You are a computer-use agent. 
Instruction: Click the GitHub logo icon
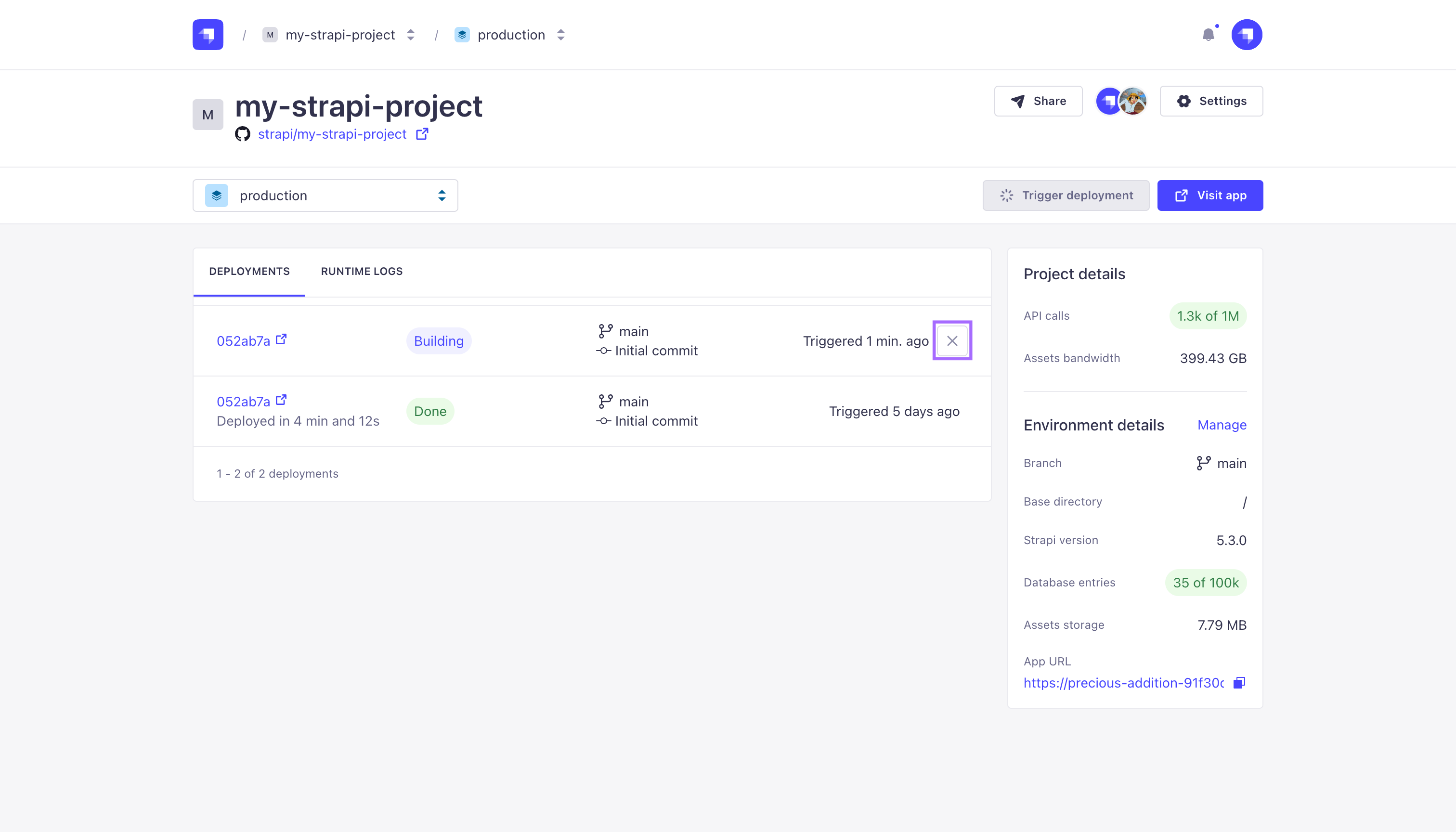(x=242, y=134)
